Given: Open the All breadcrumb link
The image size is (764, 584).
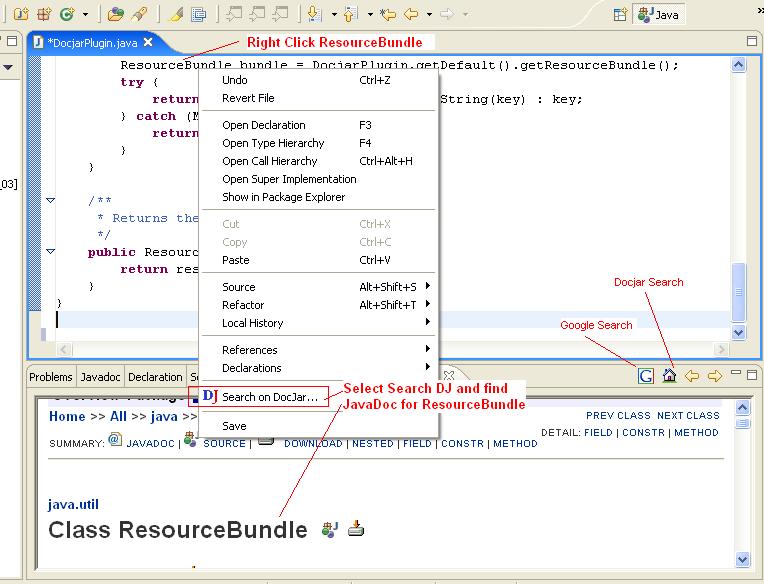Looking at the screenshot, I should (118, 416).
